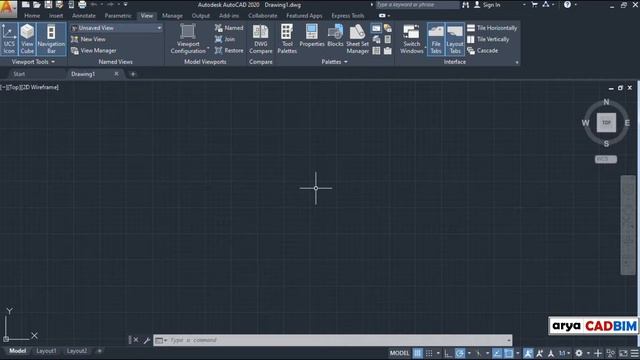Open the annotation scale 1:1 dropdown

[564, 353]
